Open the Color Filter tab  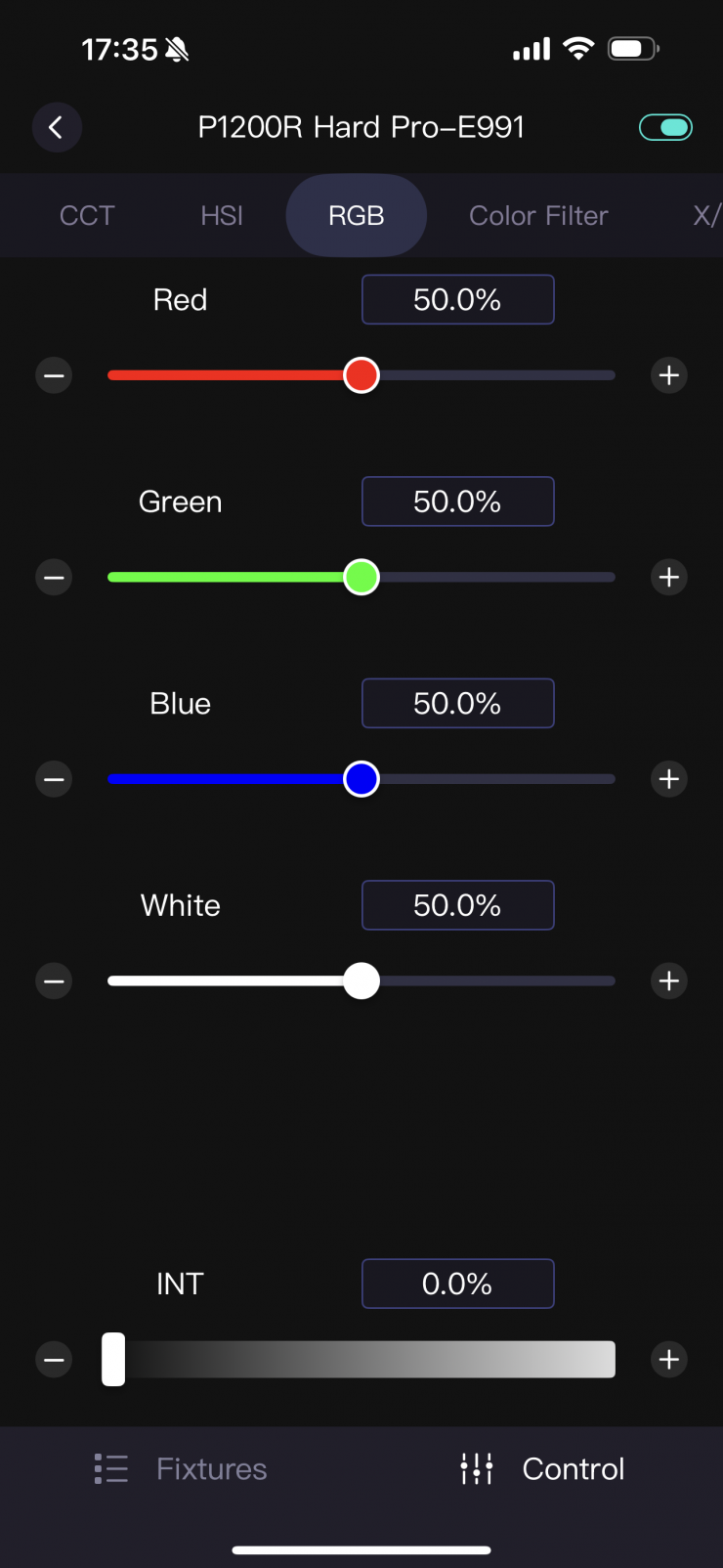tap(538, 216)
